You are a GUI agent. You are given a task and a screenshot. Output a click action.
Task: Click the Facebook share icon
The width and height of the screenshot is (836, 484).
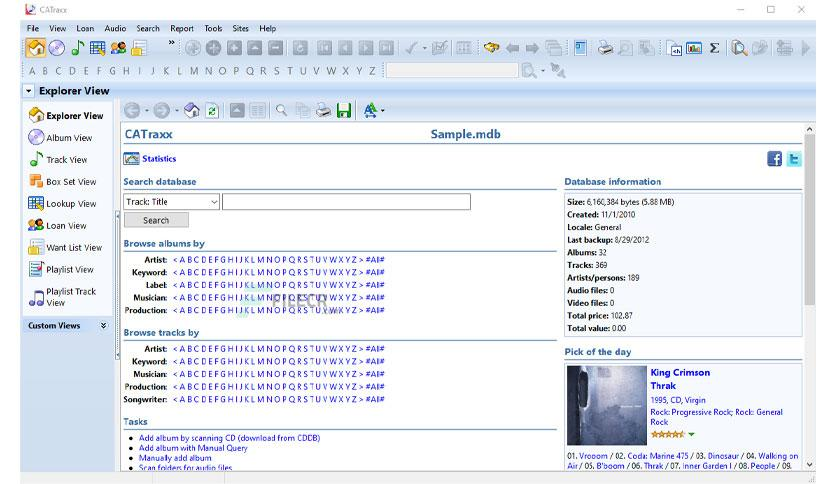pos(774,159)
